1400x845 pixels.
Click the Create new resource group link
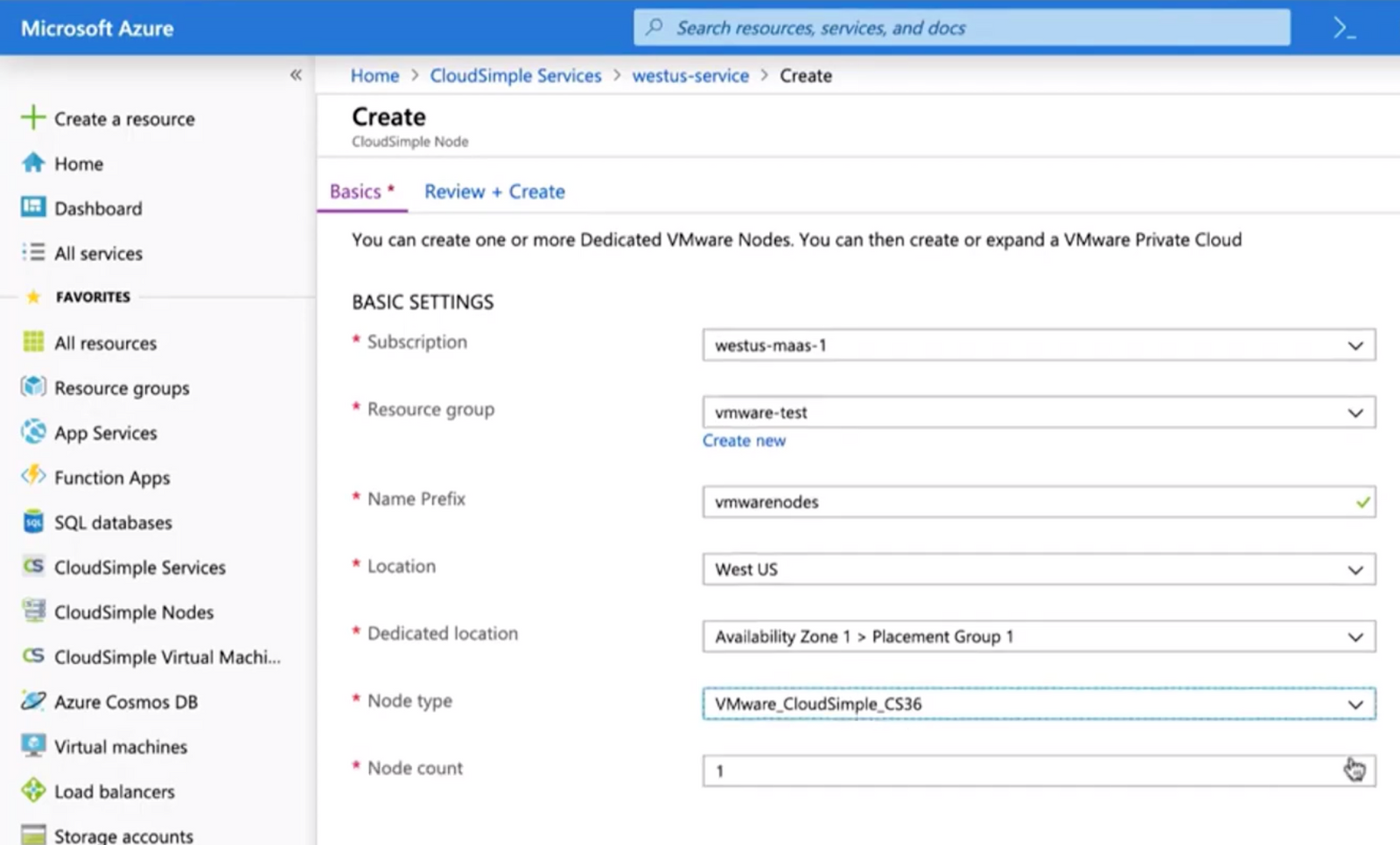click(744, 441)
